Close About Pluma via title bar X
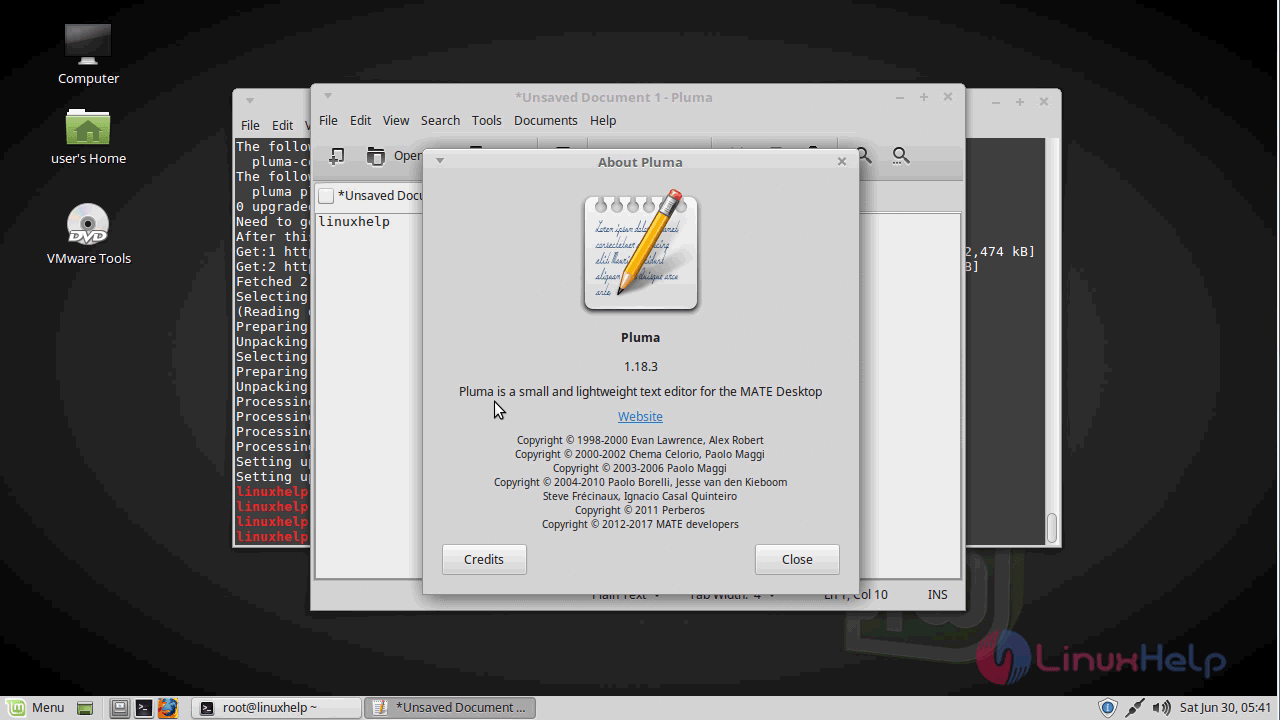1280x720 pixels. pos(842,161)
